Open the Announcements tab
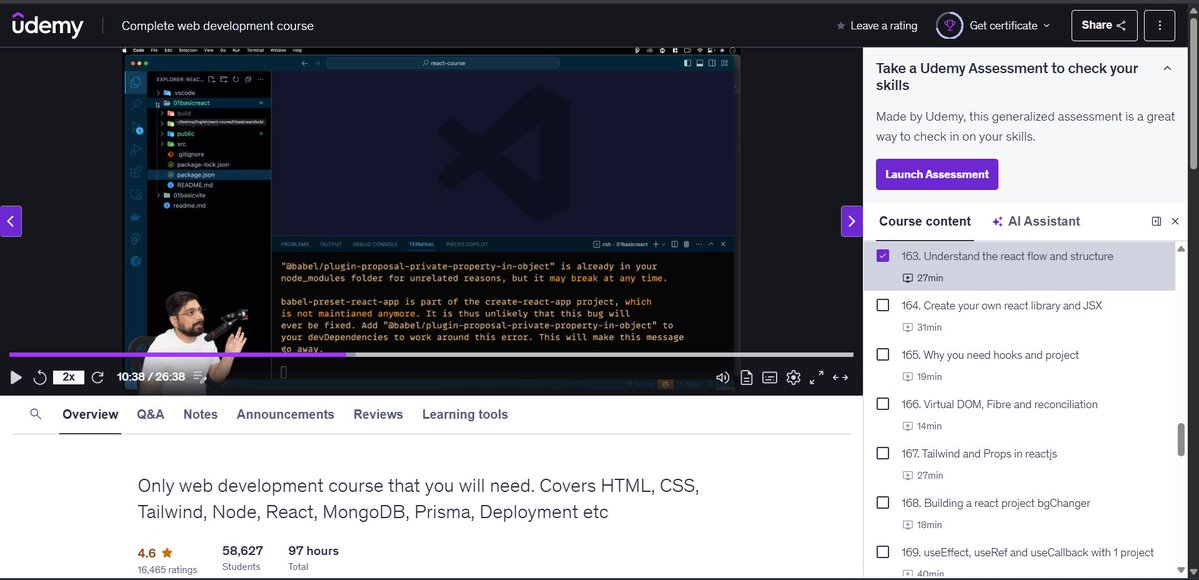Viewport: 1199px width, 580px height. pos(285,414)
